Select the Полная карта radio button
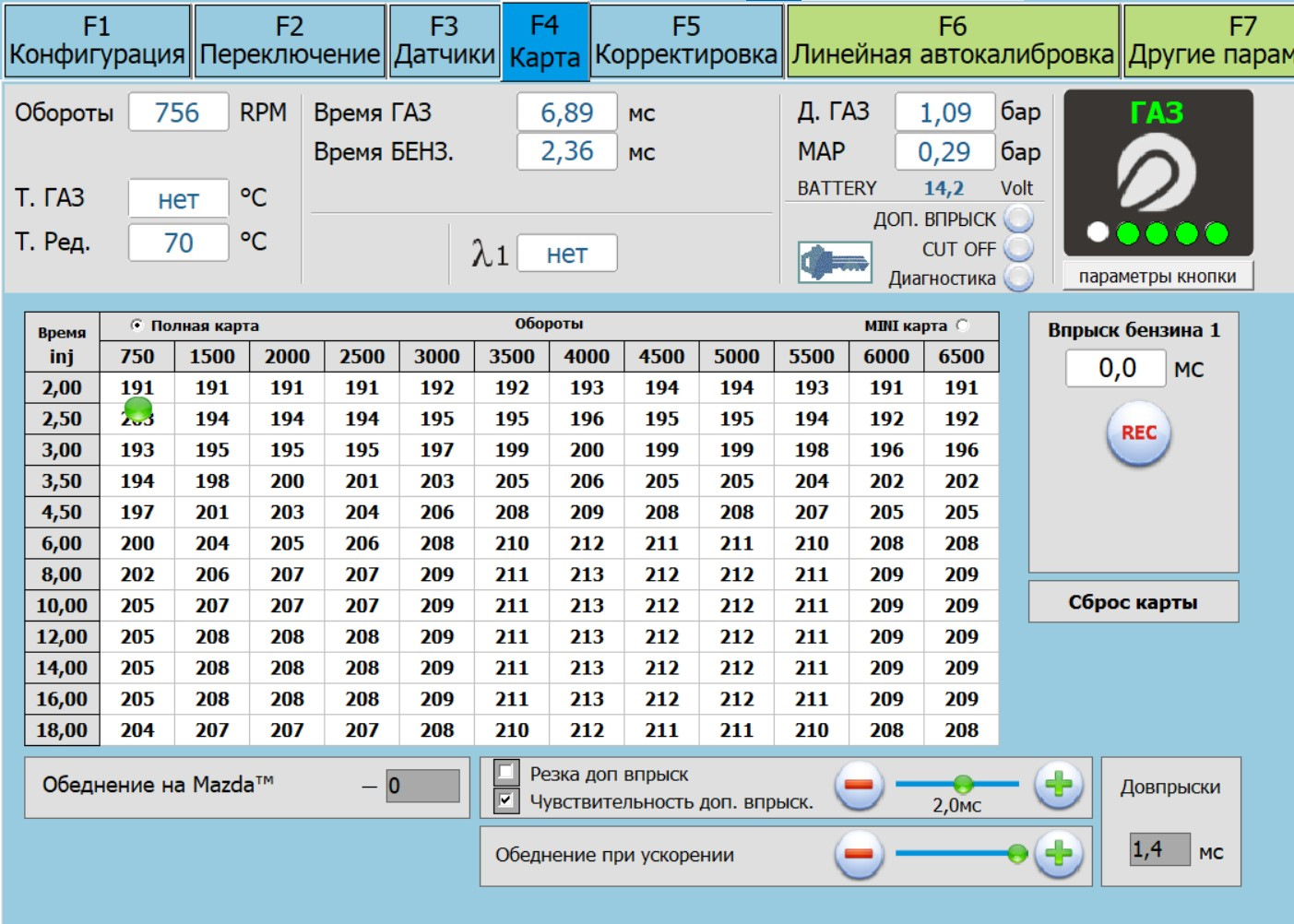Viewport: 1294px width, 924px height. [x=137, y=326]
